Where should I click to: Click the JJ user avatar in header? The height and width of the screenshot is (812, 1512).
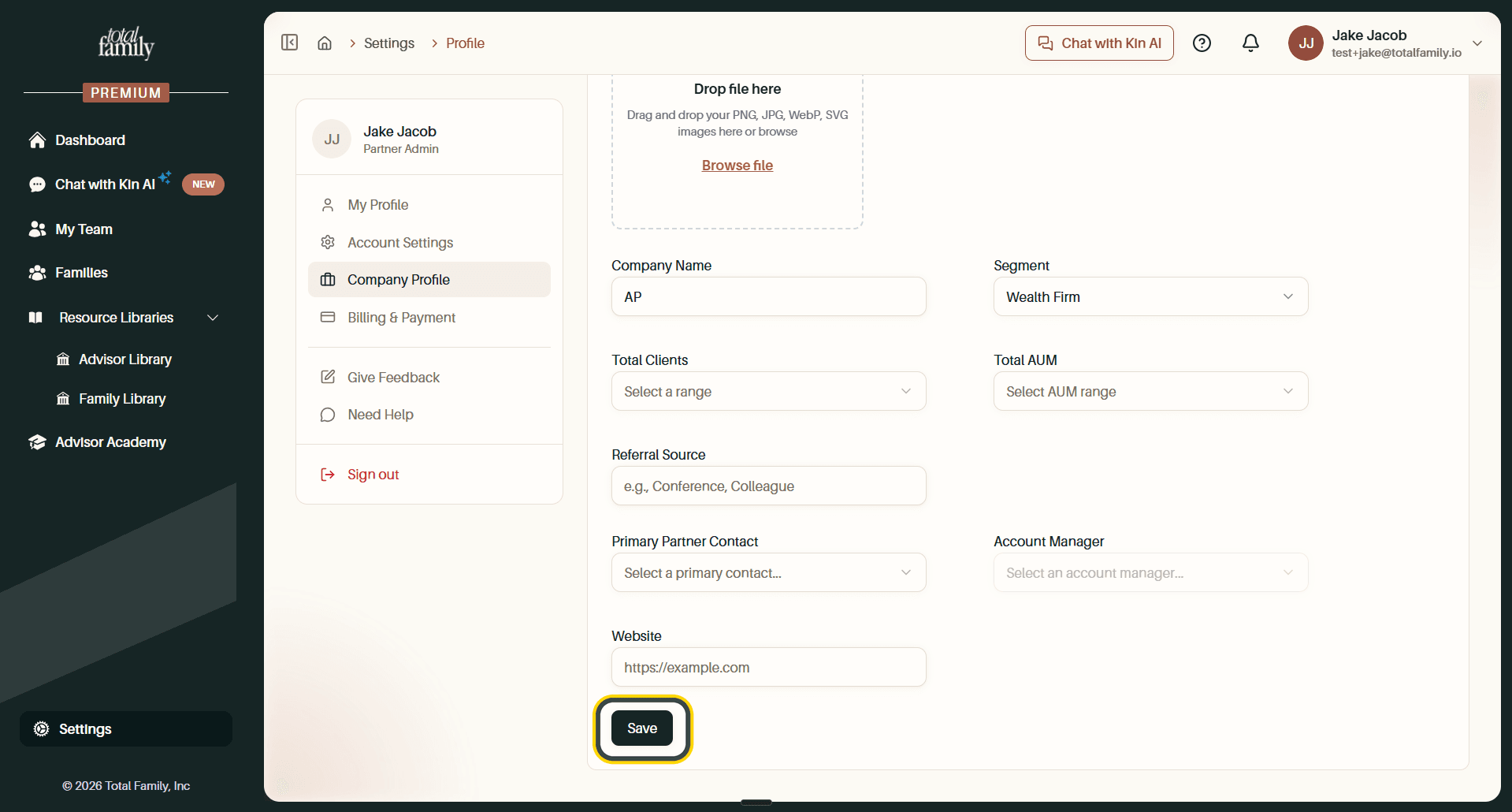click(1306, 43)
